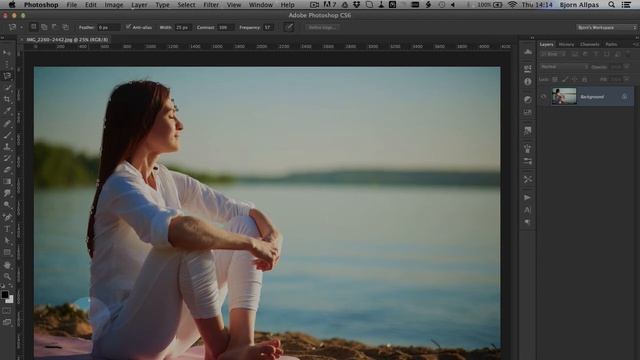Toggle Lock transparent pixels in Layers
640x360 pixels.
tap(555, 79)
